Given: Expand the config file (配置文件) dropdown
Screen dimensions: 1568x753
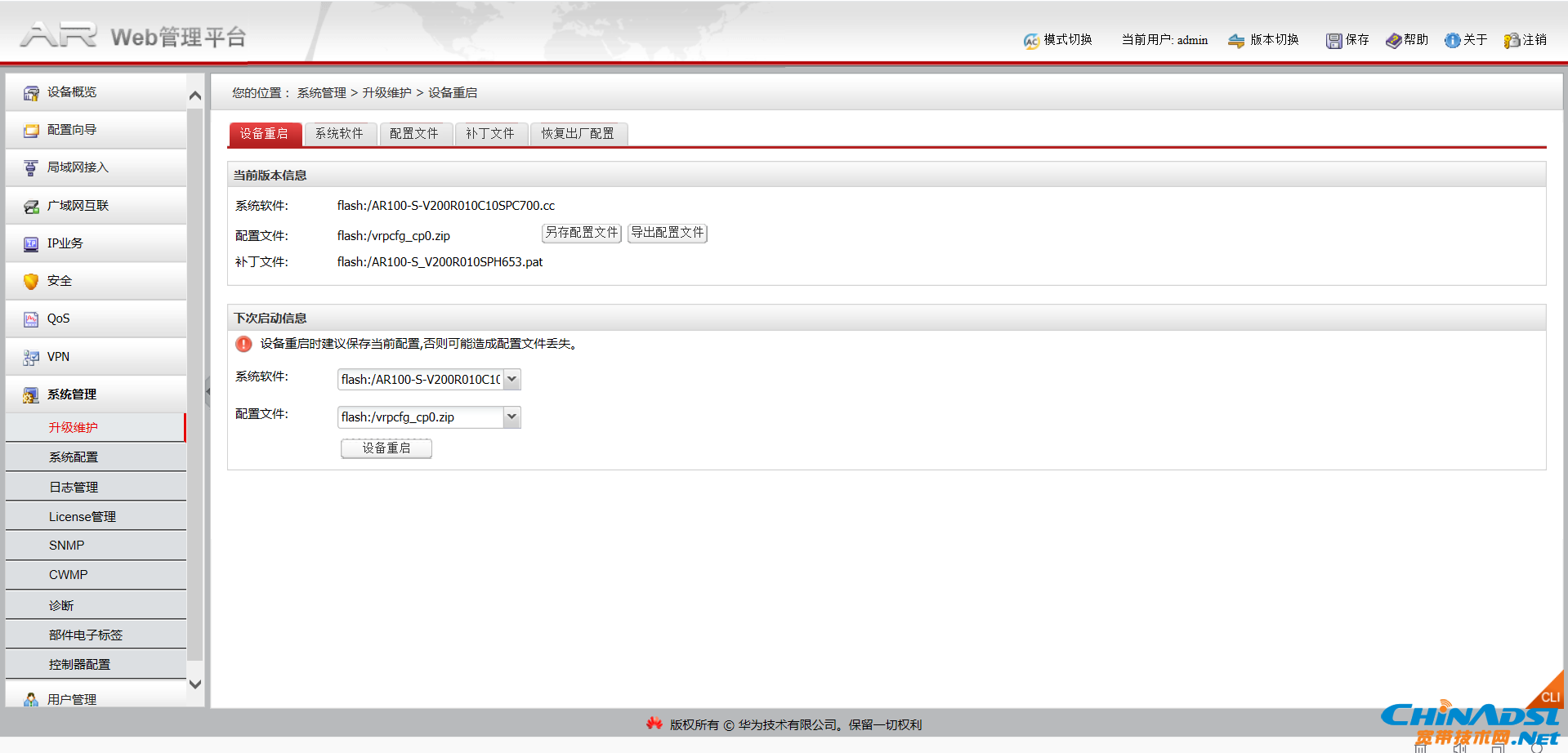Looking at the screenshot, I should tap(511, 417).
